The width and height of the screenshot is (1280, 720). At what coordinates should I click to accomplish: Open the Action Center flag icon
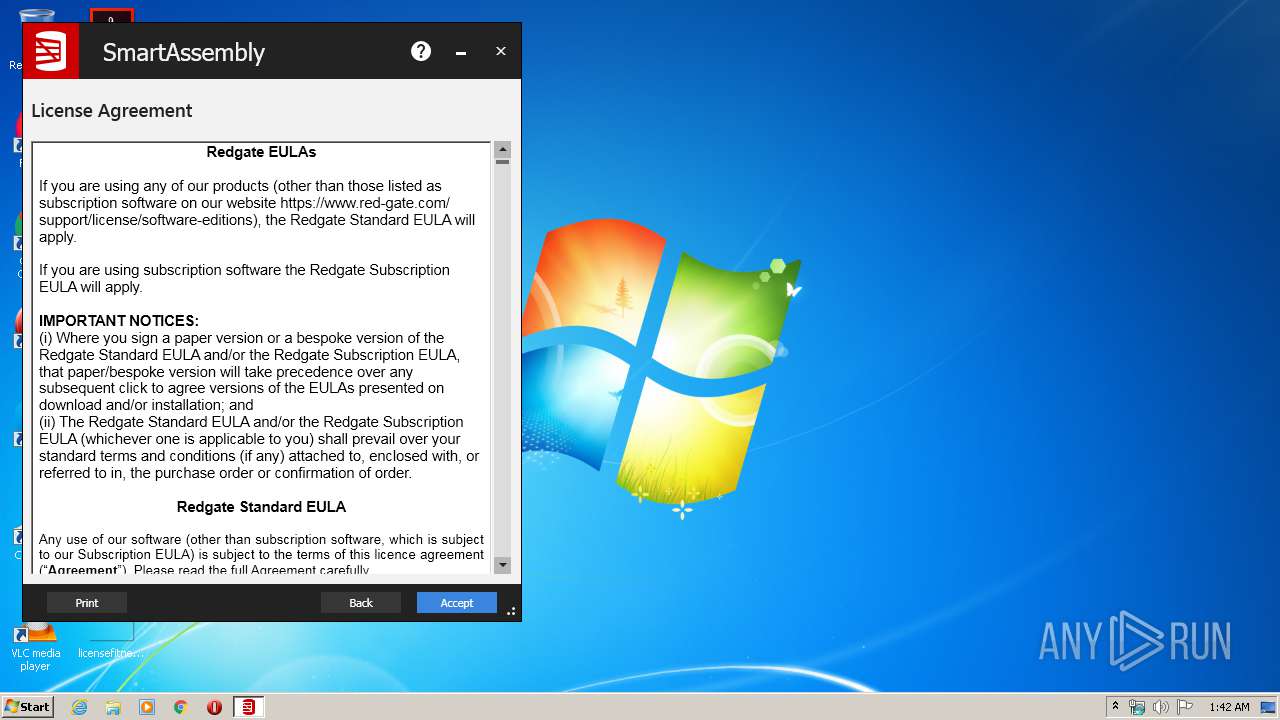point(1184,707)
